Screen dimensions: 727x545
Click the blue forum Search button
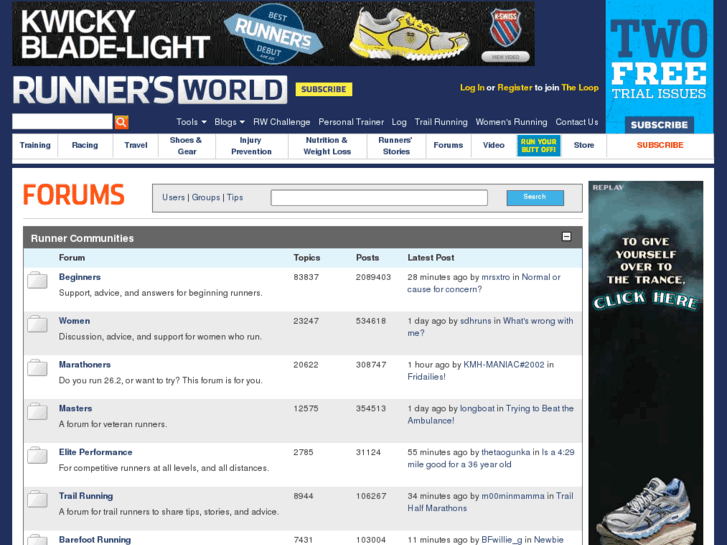coord(535,198)
